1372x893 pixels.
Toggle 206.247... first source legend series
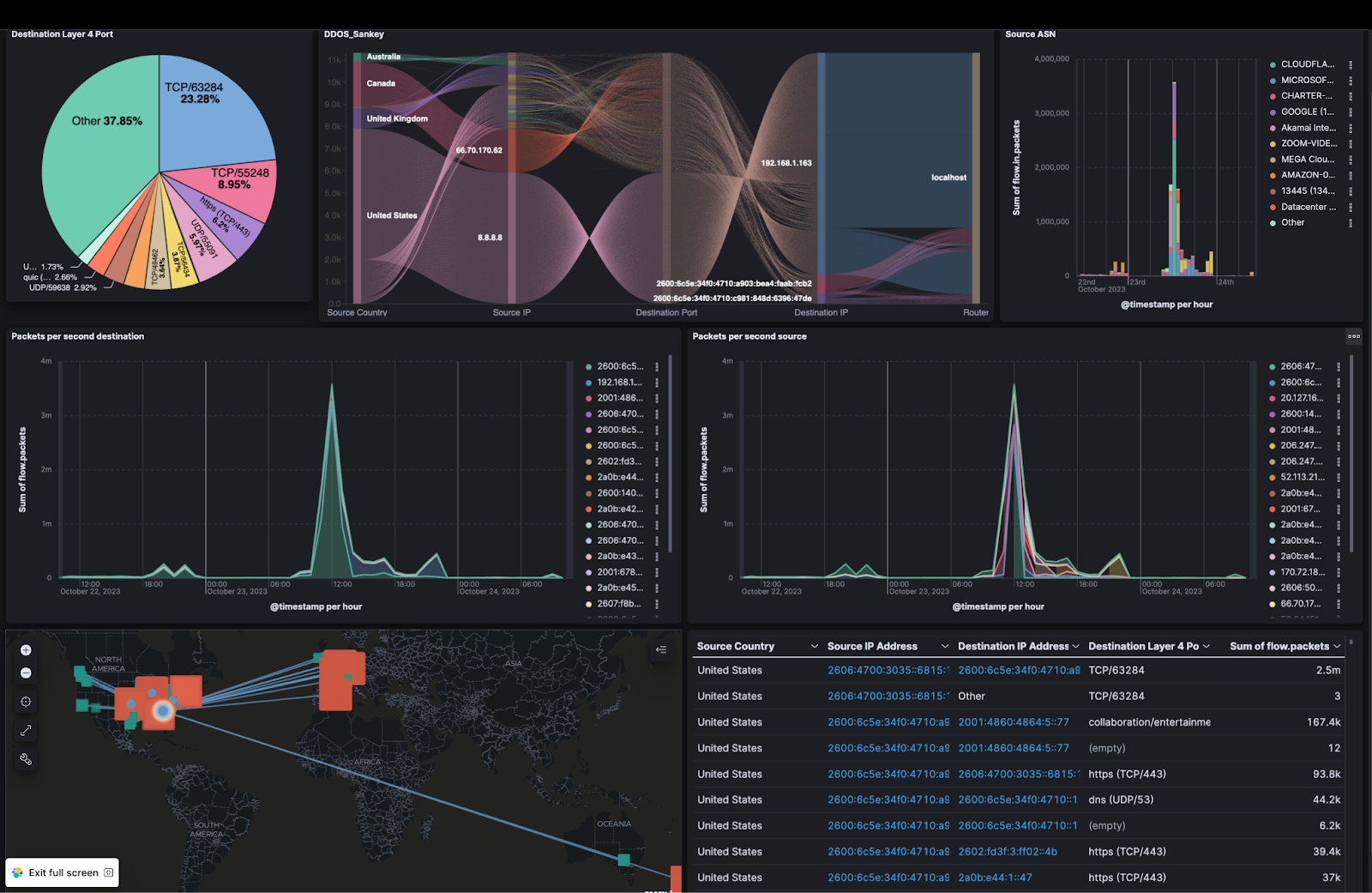point(1301,446)
